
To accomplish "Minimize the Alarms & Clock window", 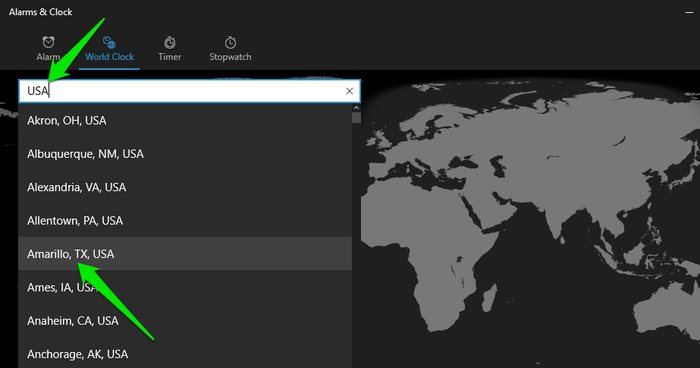I will tap(689, 12).
